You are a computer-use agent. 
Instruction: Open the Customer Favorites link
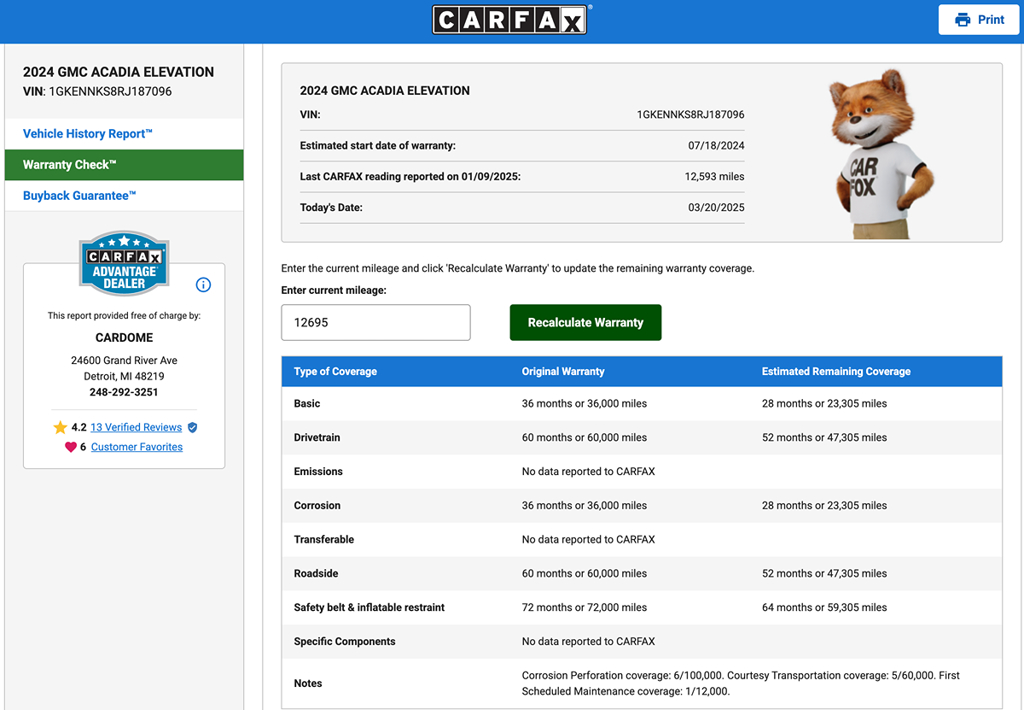point(137,447)
